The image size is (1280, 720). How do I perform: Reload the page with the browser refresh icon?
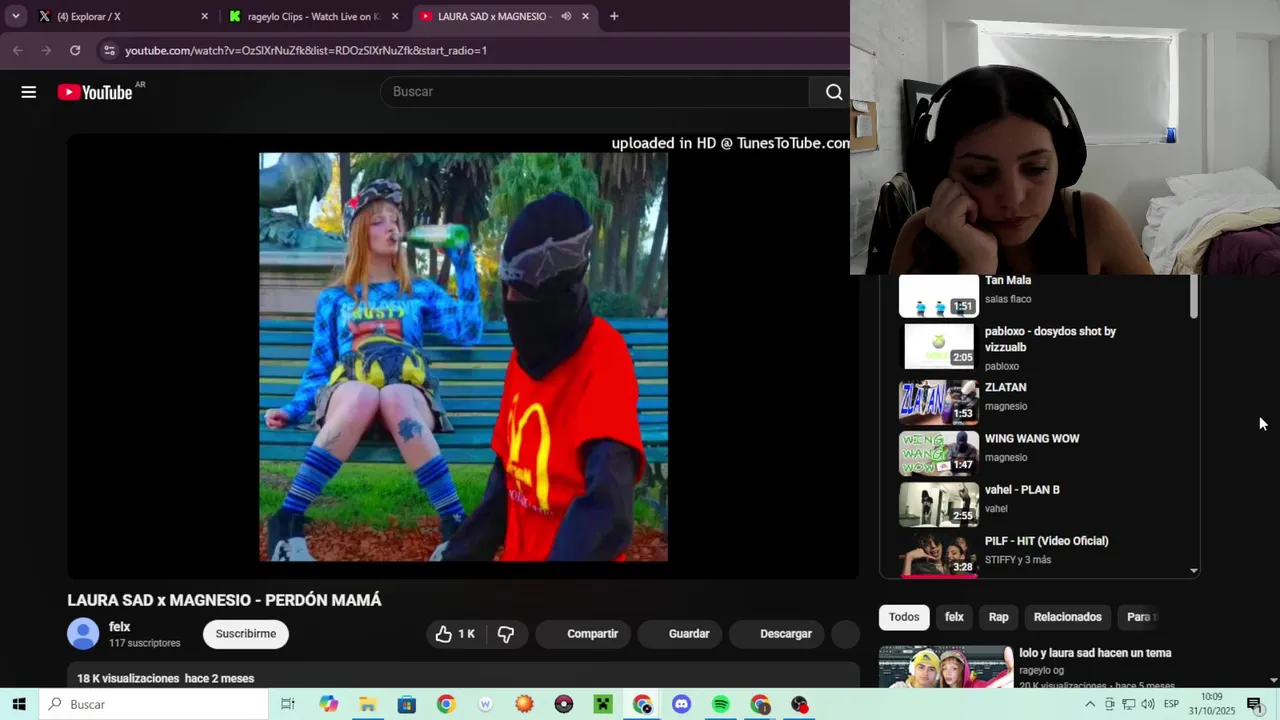point(75,50)
